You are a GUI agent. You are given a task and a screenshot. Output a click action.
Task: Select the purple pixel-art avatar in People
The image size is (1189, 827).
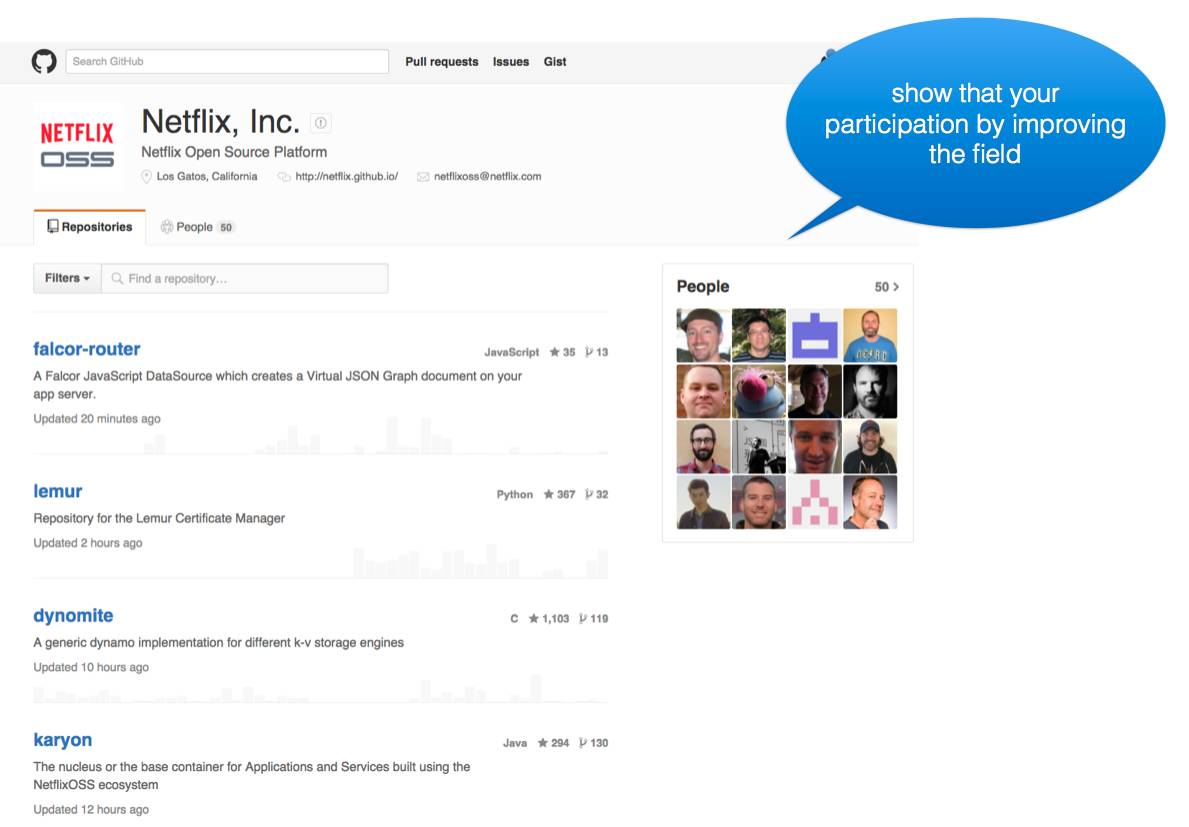point(814,335)
